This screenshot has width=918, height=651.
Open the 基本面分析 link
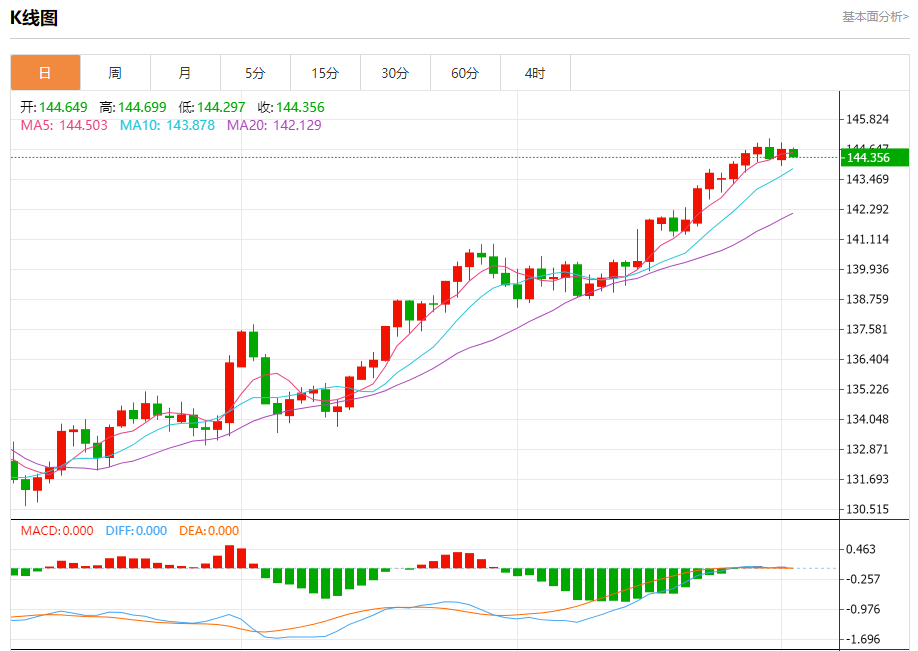[x=875, y=17]
